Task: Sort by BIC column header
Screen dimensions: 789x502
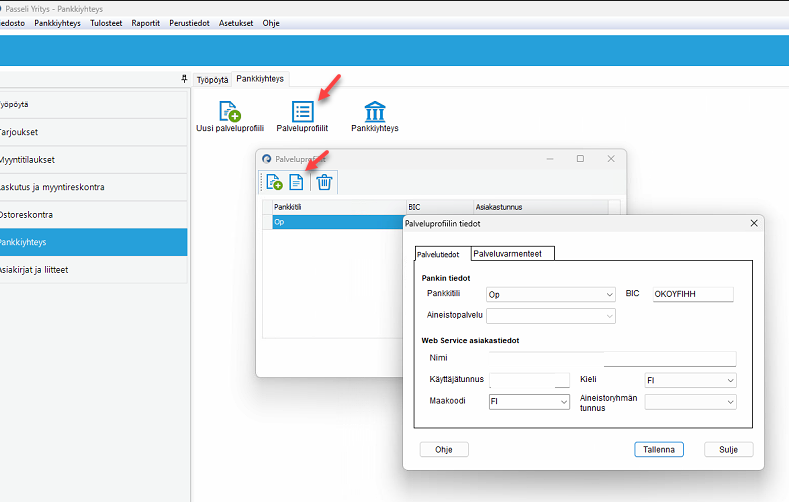Action: (440, 207)
